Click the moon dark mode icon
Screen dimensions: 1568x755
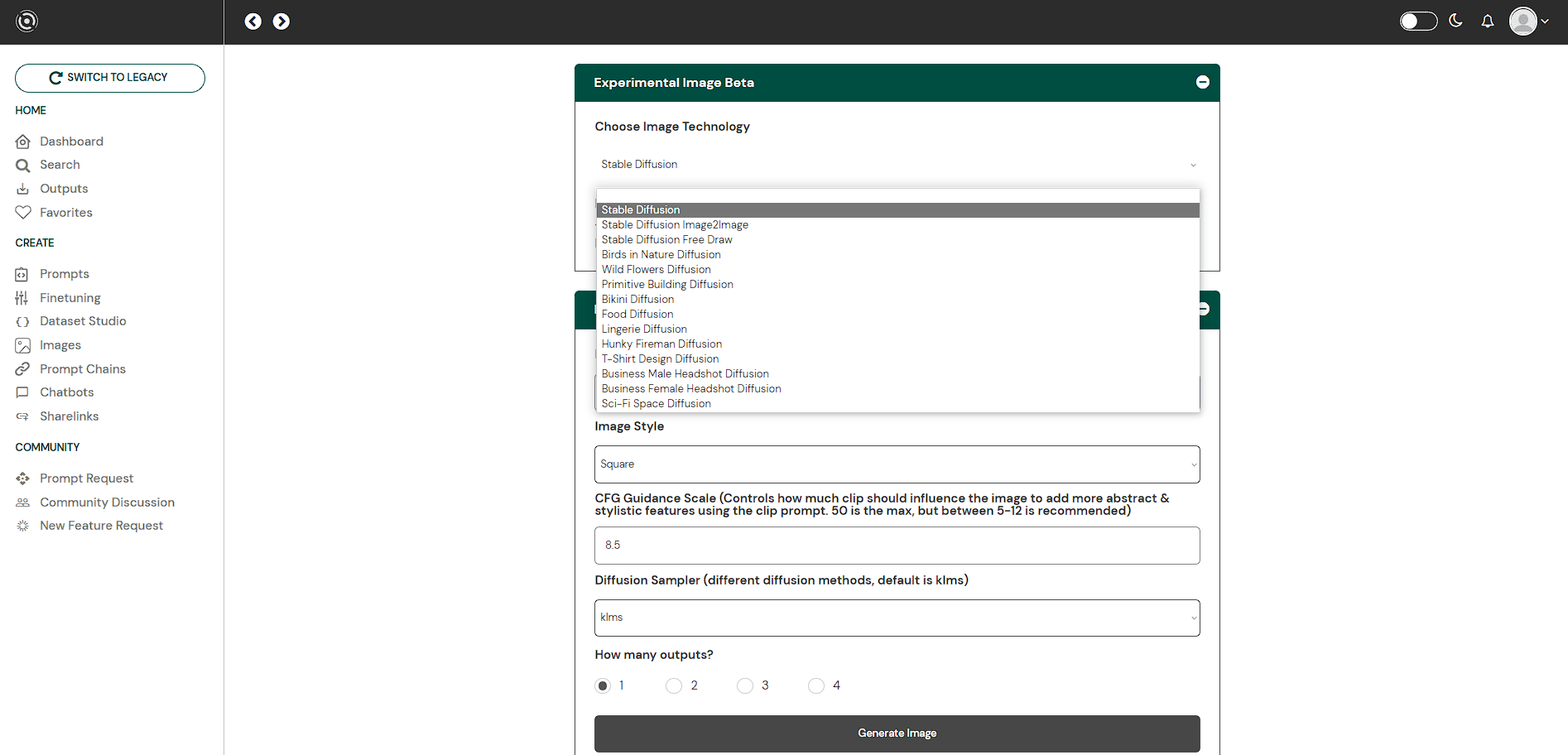(1455, 21)
